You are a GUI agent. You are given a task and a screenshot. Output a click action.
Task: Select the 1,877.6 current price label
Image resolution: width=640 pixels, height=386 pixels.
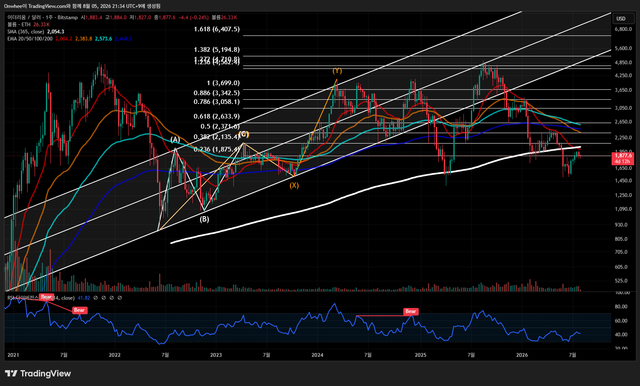622,158
